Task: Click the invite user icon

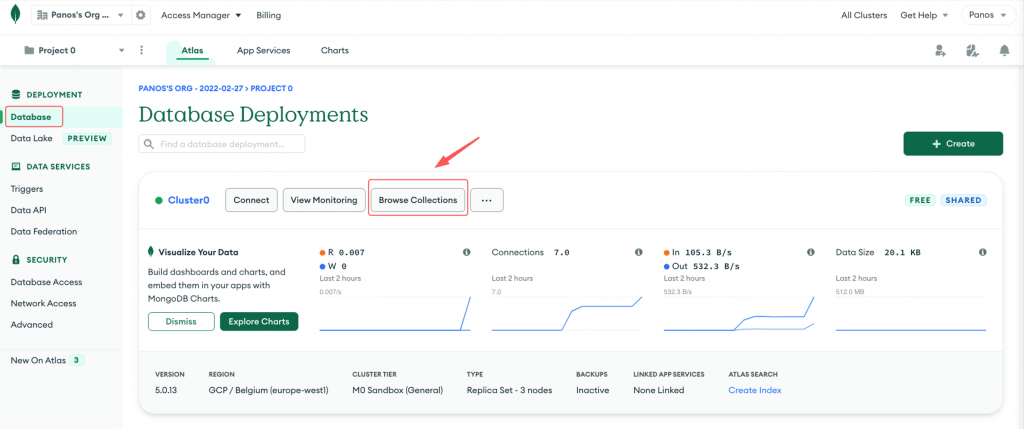Action: (x=940, y=51)
